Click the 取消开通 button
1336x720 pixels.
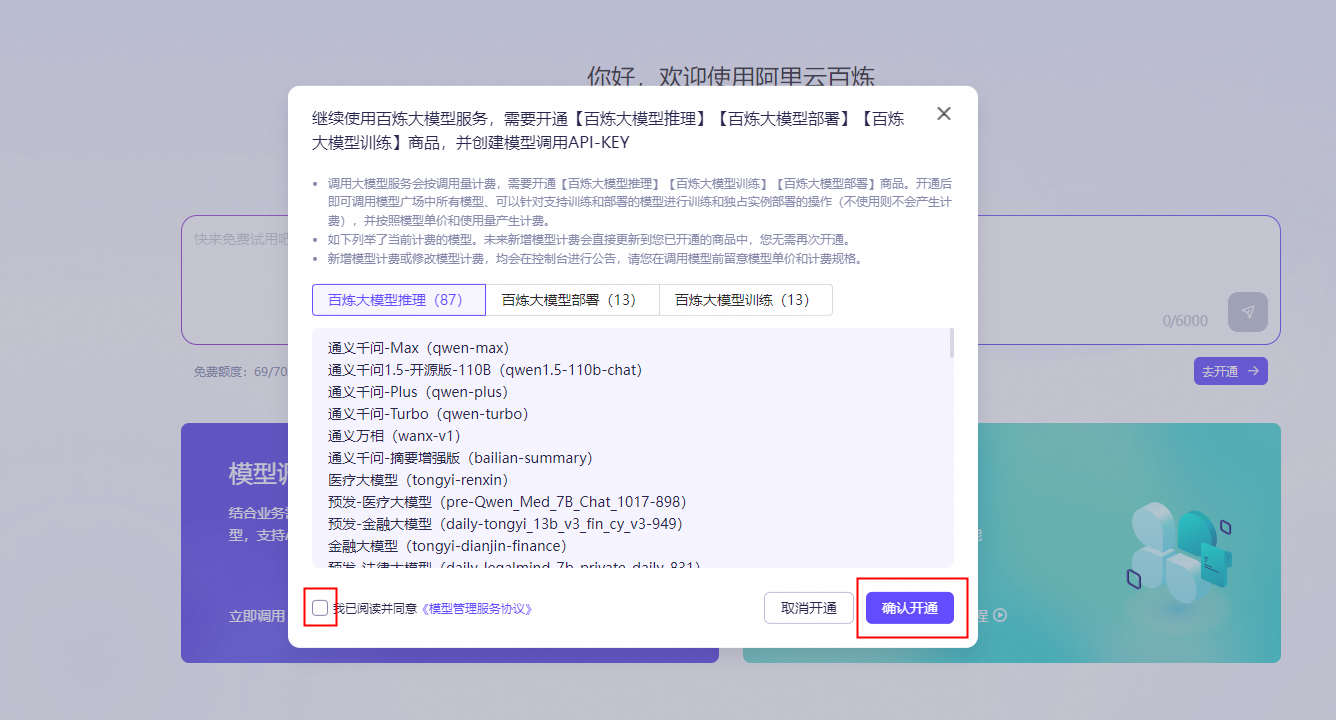(809, 608)
